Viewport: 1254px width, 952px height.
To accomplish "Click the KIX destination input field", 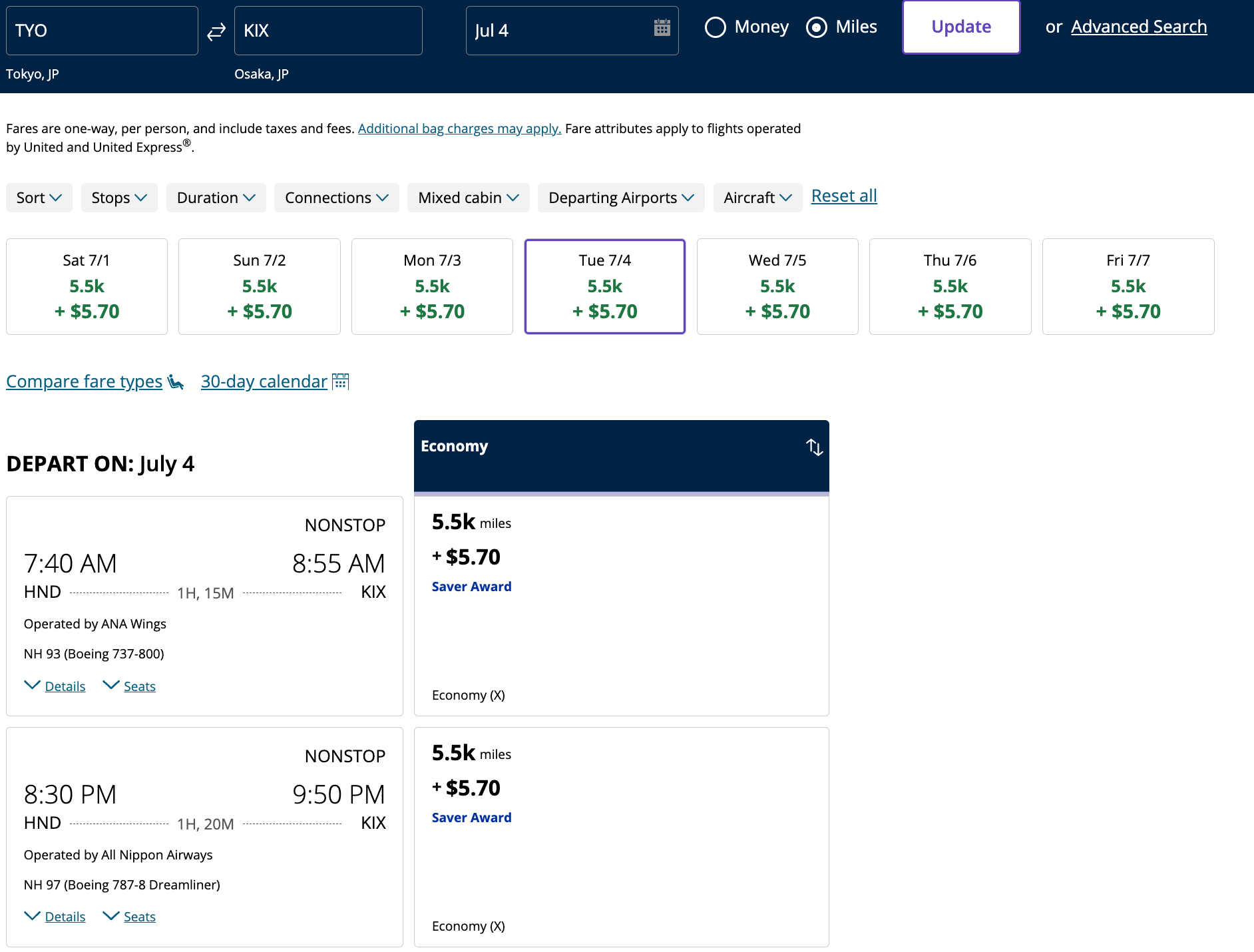I will tap(328, 30).
